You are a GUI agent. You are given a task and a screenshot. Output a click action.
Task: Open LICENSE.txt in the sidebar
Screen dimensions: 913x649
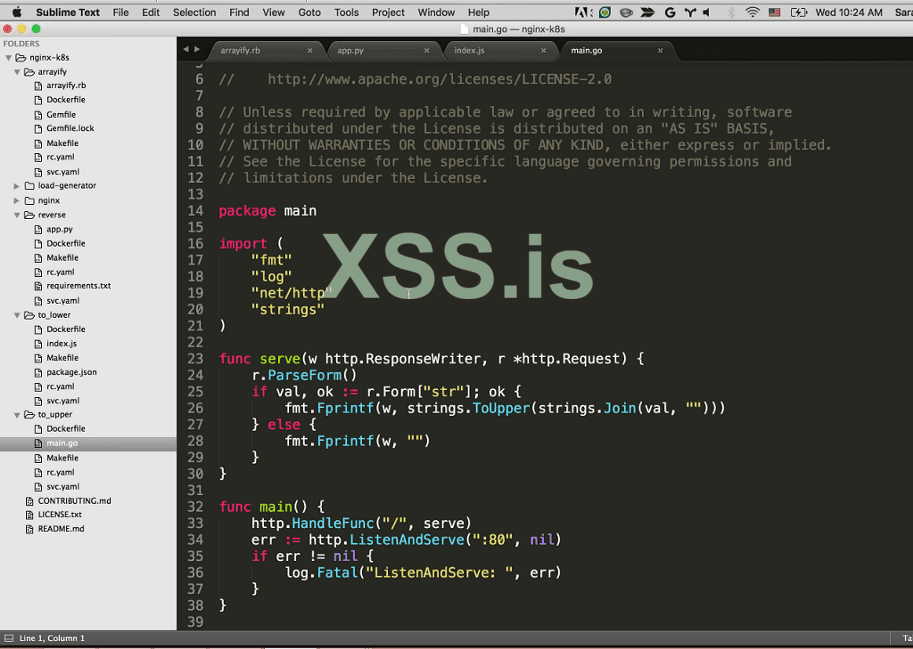pyautogui.click(x=60, y=515)
